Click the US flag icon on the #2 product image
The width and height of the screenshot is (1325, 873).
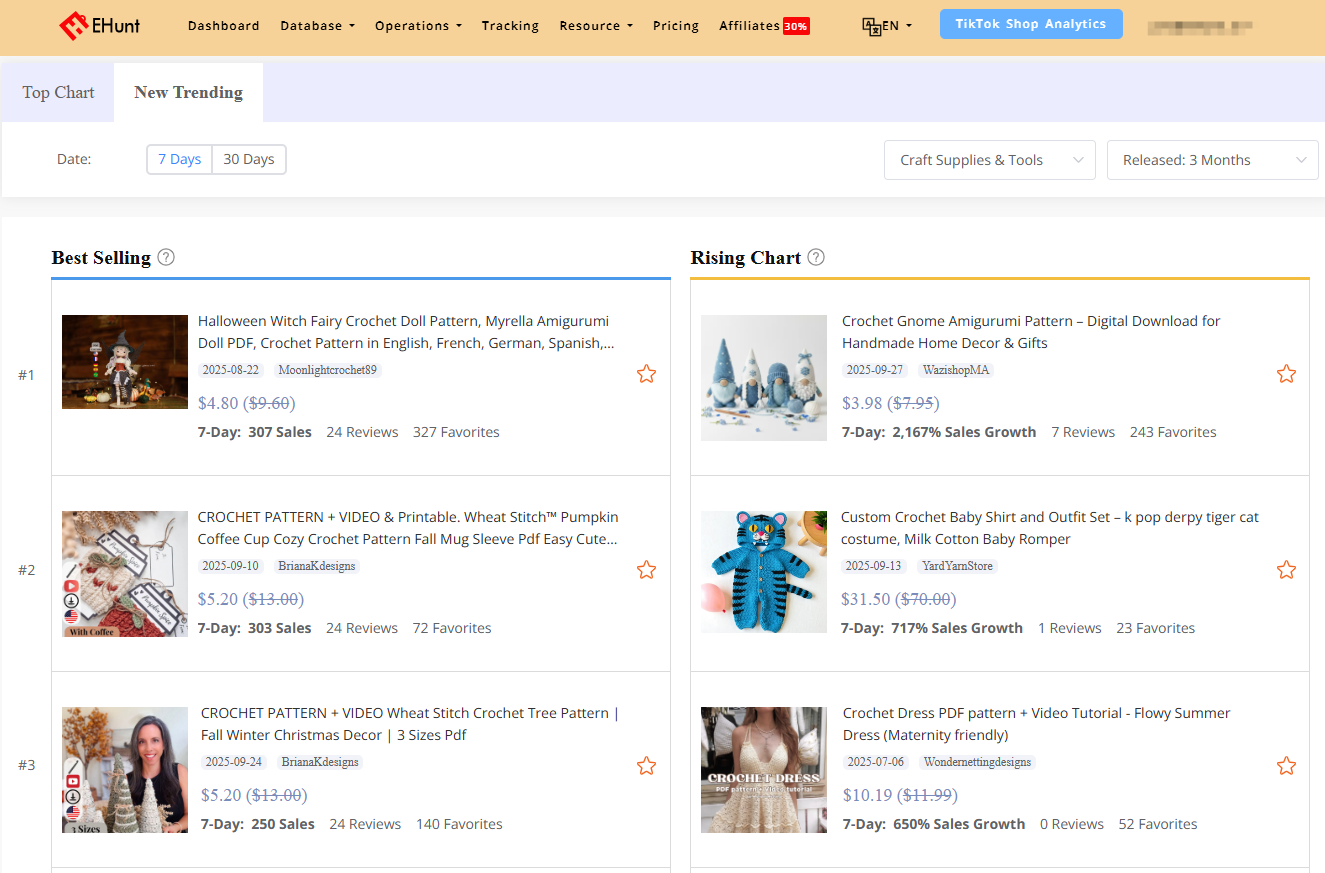[72, 614]
